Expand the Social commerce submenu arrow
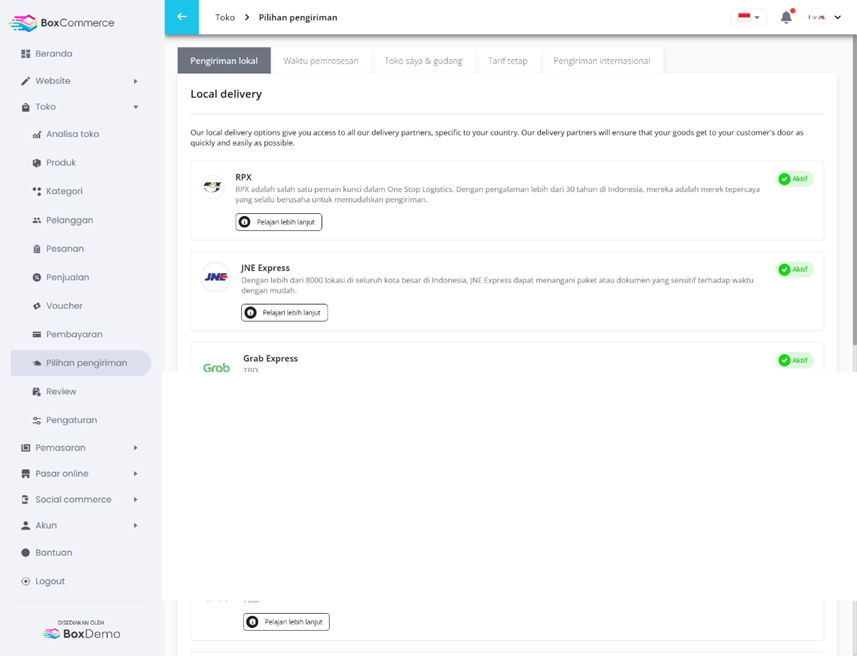The image size is (857, 656). pyautogui.click(x=136, y=500)
